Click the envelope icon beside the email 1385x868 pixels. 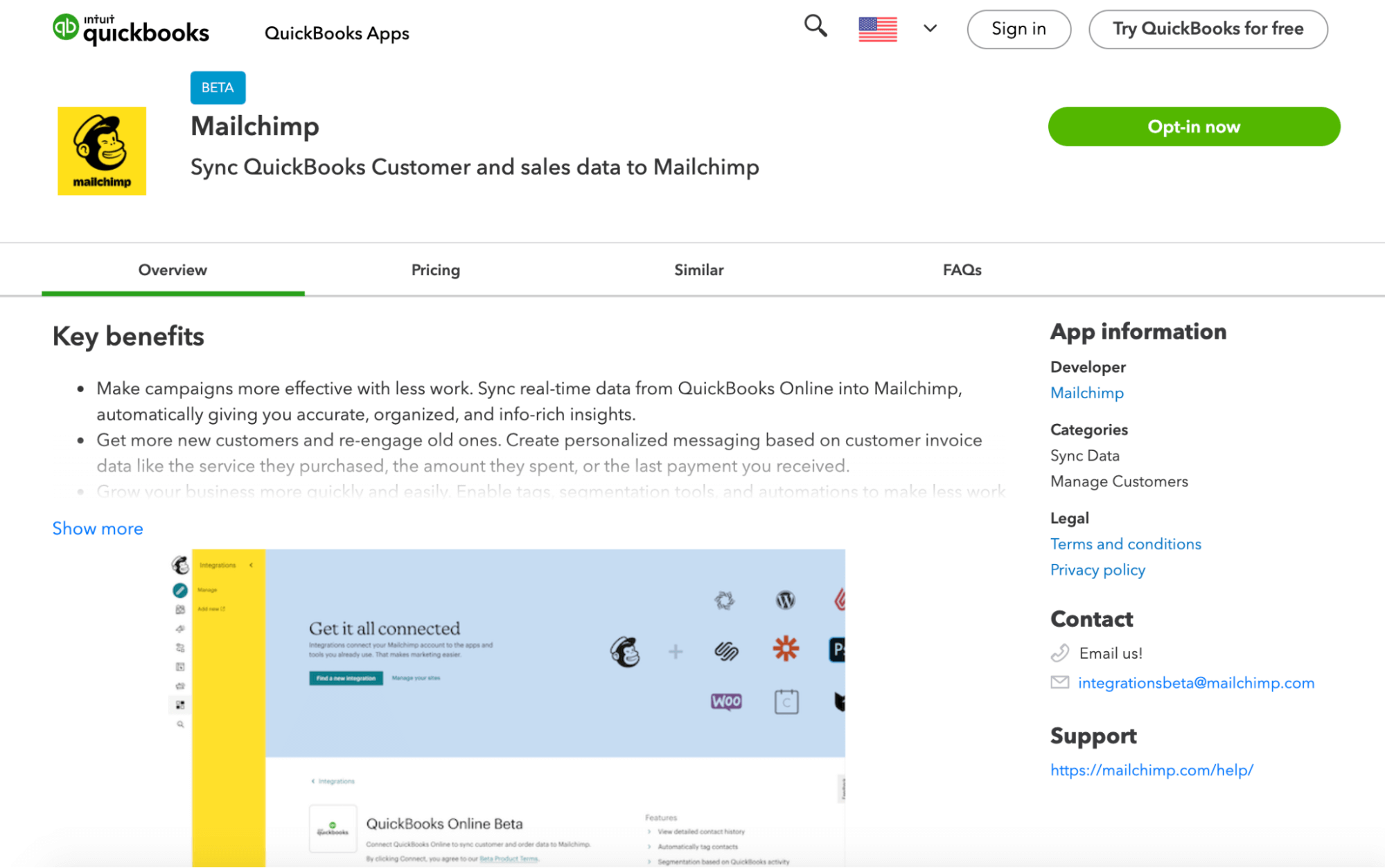(x=1059, y=682)
